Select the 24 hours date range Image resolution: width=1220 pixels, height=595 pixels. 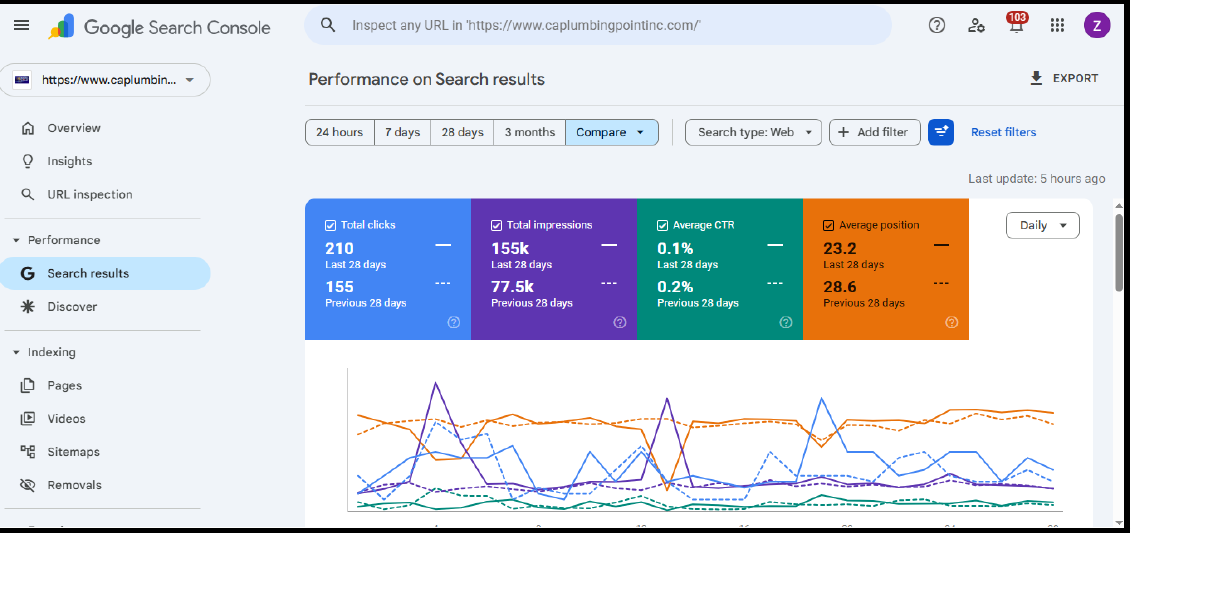(x=340, y=132)
